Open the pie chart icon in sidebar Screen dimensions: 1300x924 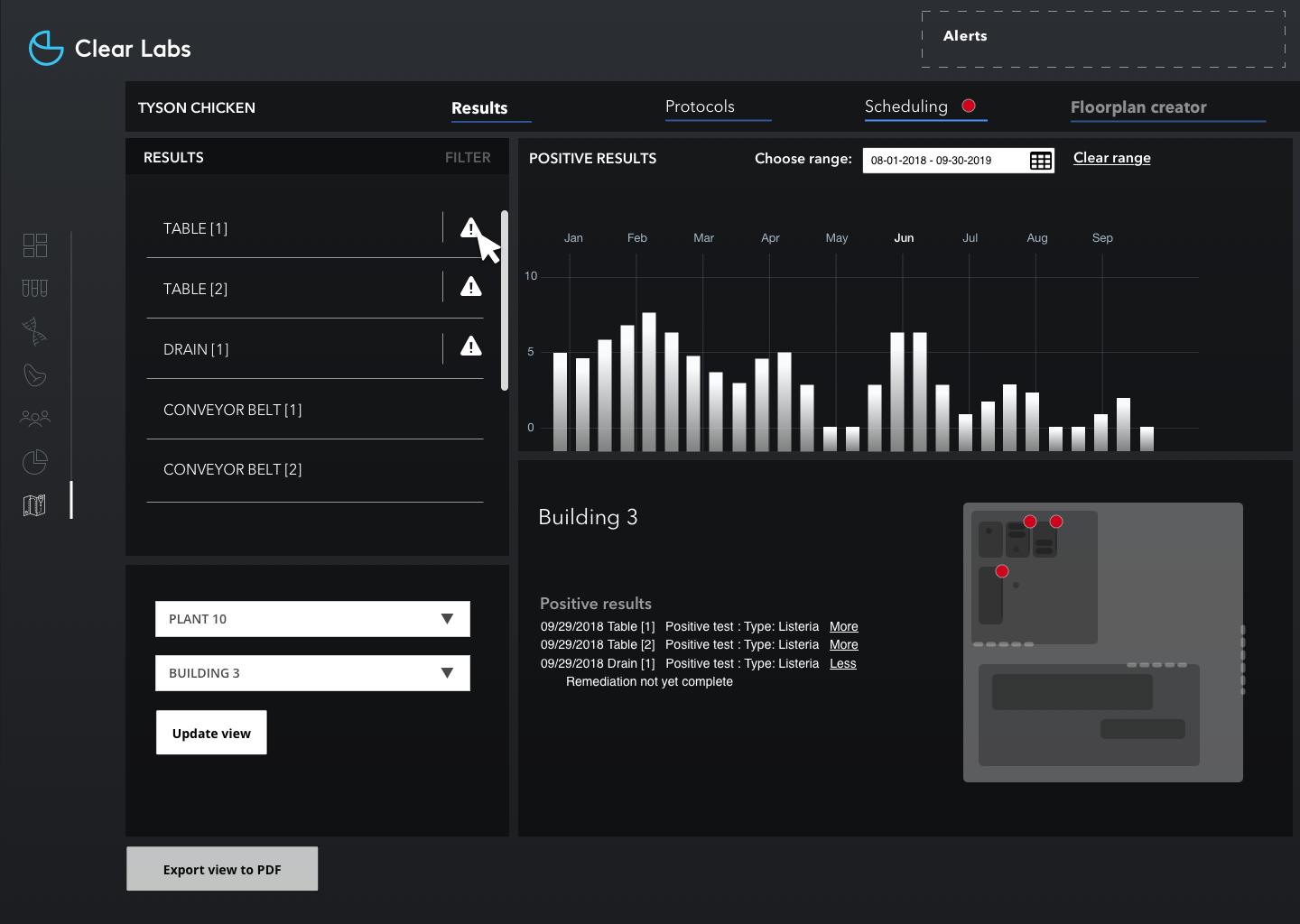point(35,462)
